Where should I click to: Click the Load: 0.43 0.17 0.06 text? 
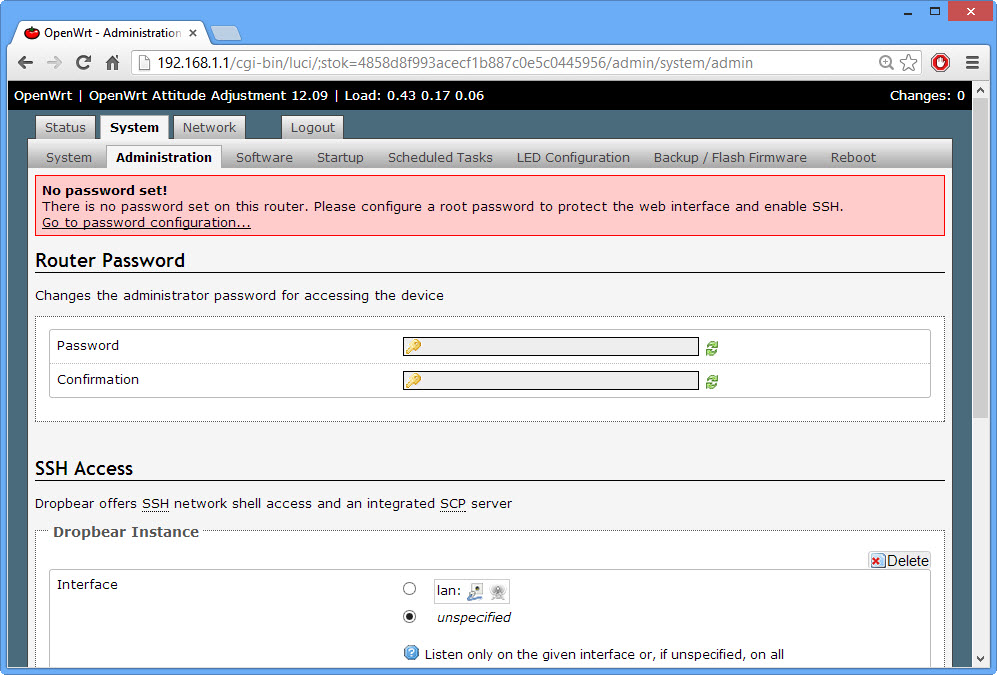(414, 95)
